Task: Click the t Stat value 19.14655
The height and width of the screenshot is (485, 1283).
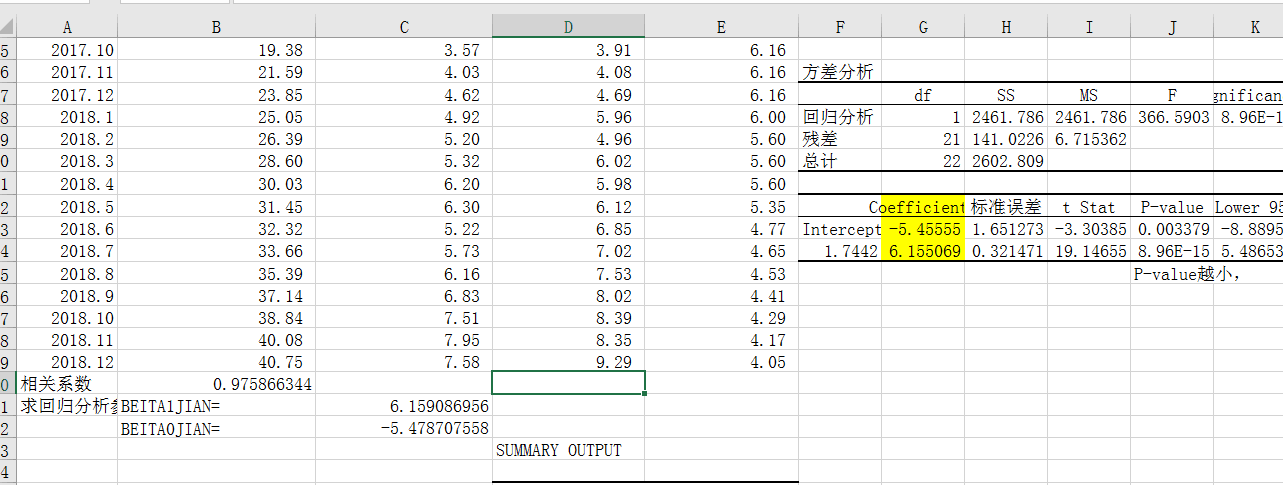Action: pos(1089,251)
